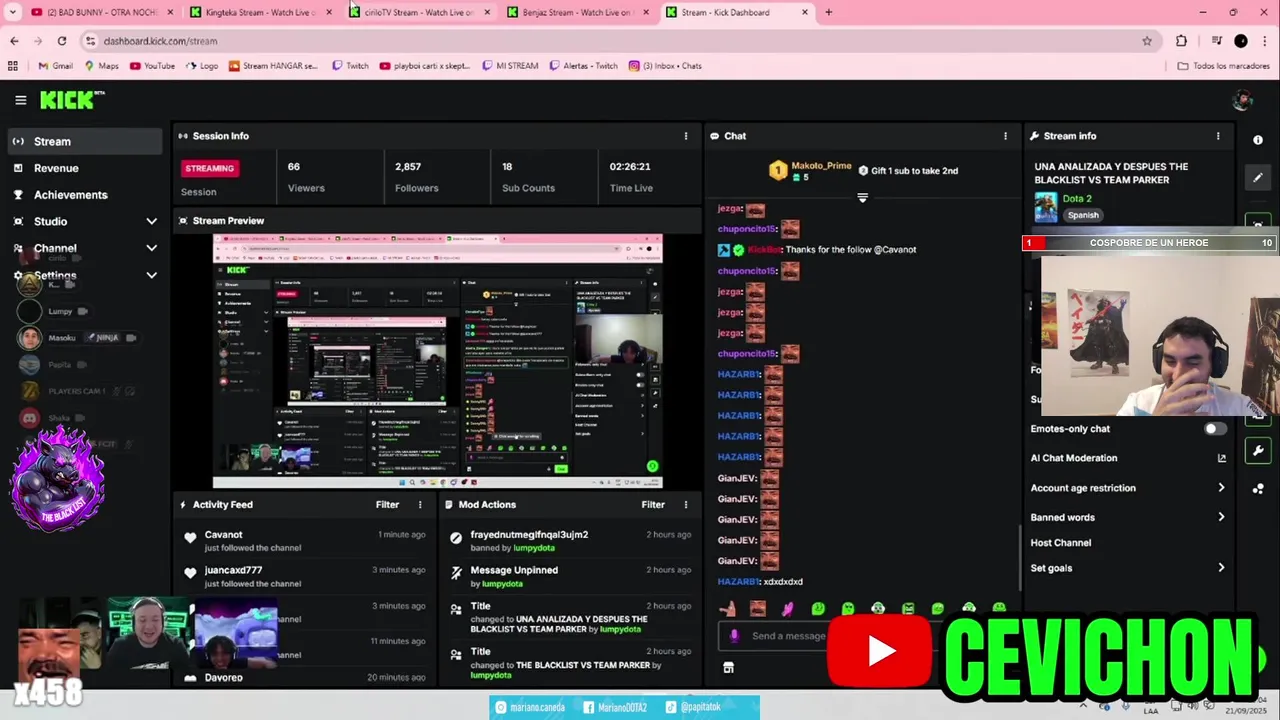Switch to the cirilioTV Stream browser tab
This screenshot has height=720, width=1280.
tap(418, 12)
